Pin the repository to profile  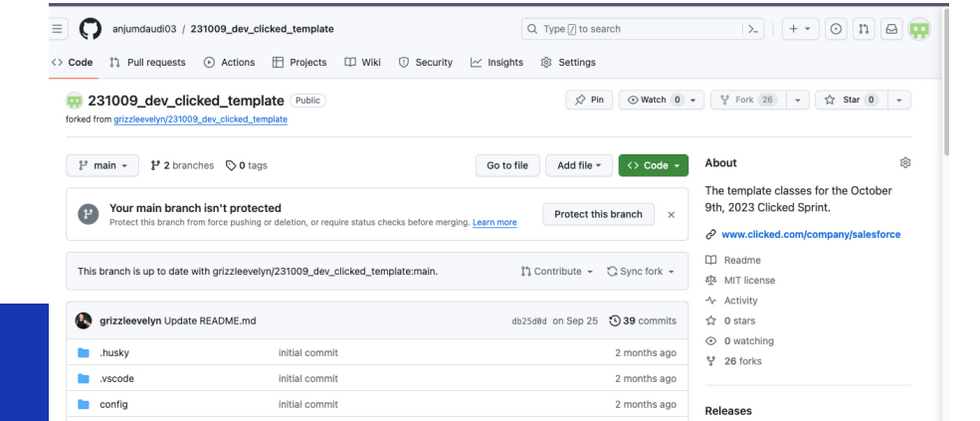590,100
